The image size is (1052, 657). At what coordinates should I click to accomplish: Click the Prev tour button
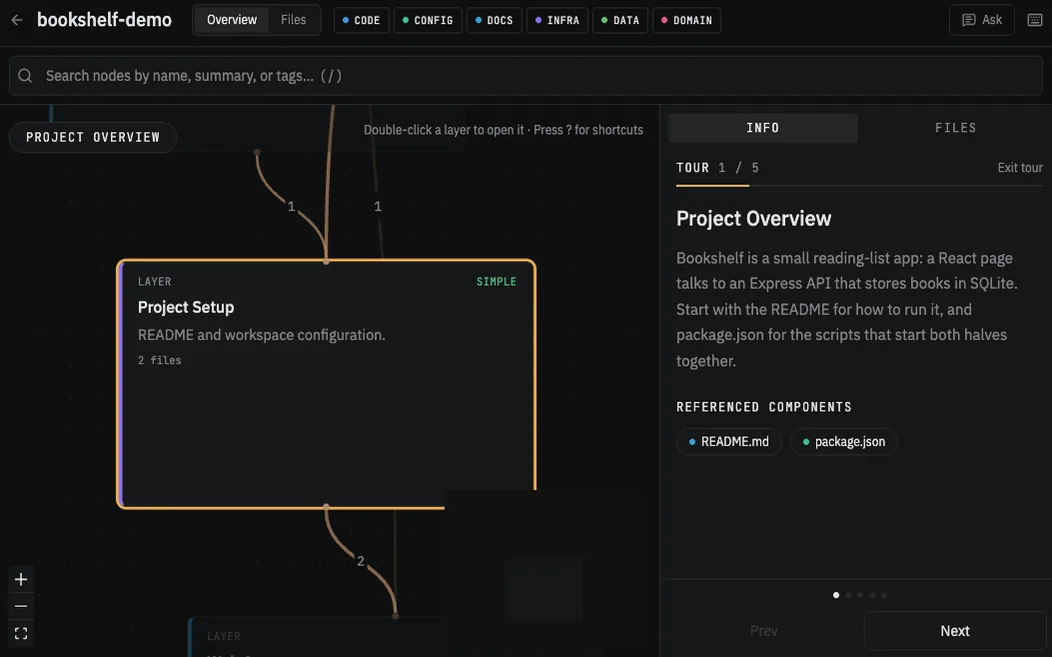pos(764,631)
